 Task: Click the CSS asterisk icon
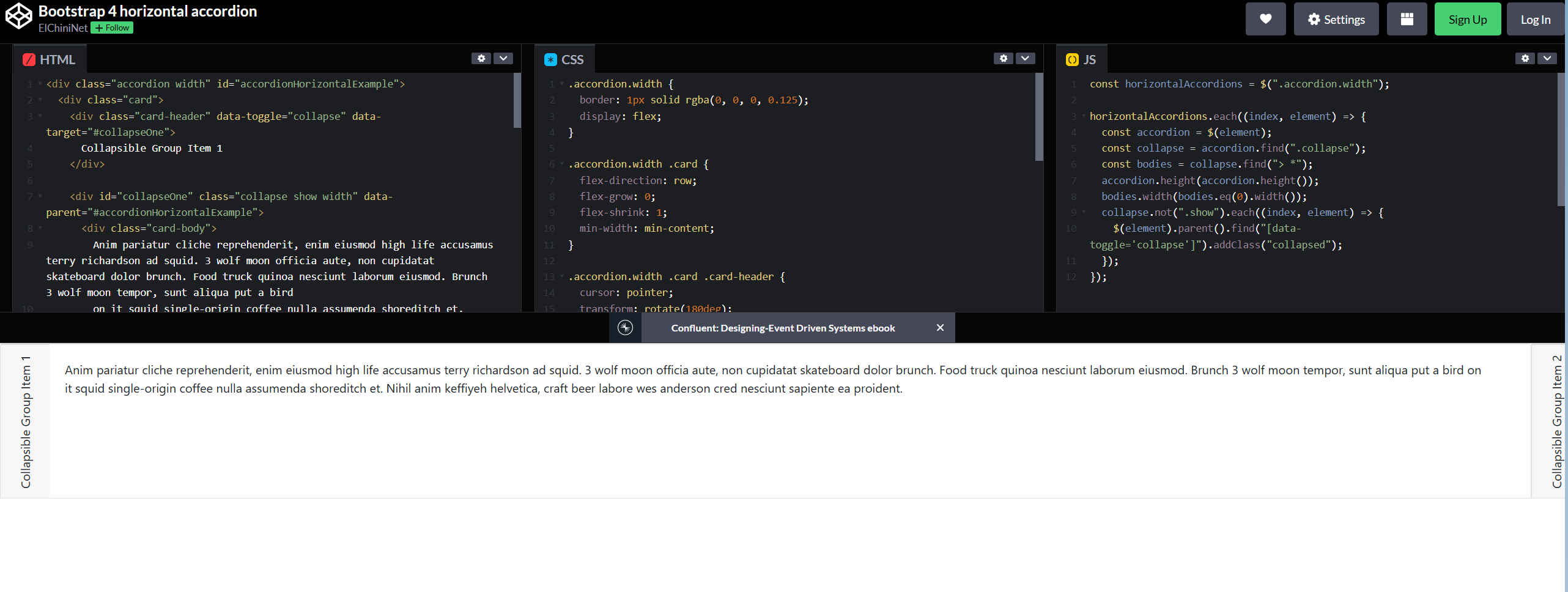coord(550,59)
